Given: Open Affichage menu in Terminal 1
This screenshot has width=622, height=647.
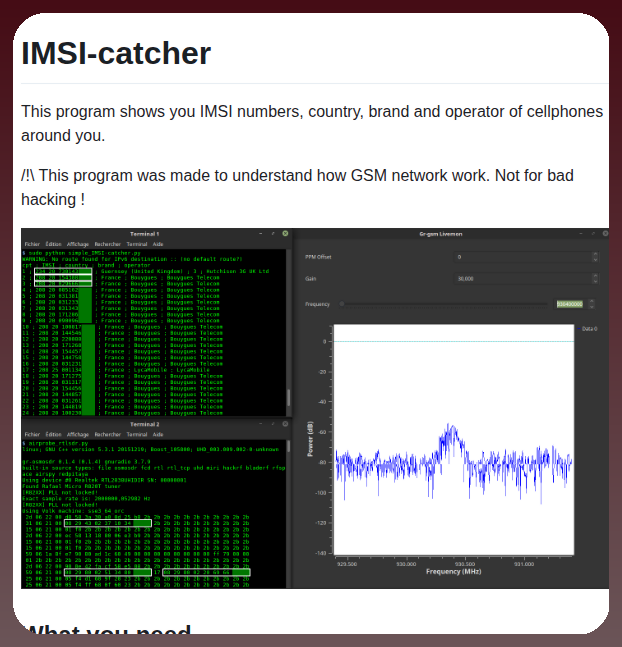Looking at the screenshot, I should (x=78, y=244).
